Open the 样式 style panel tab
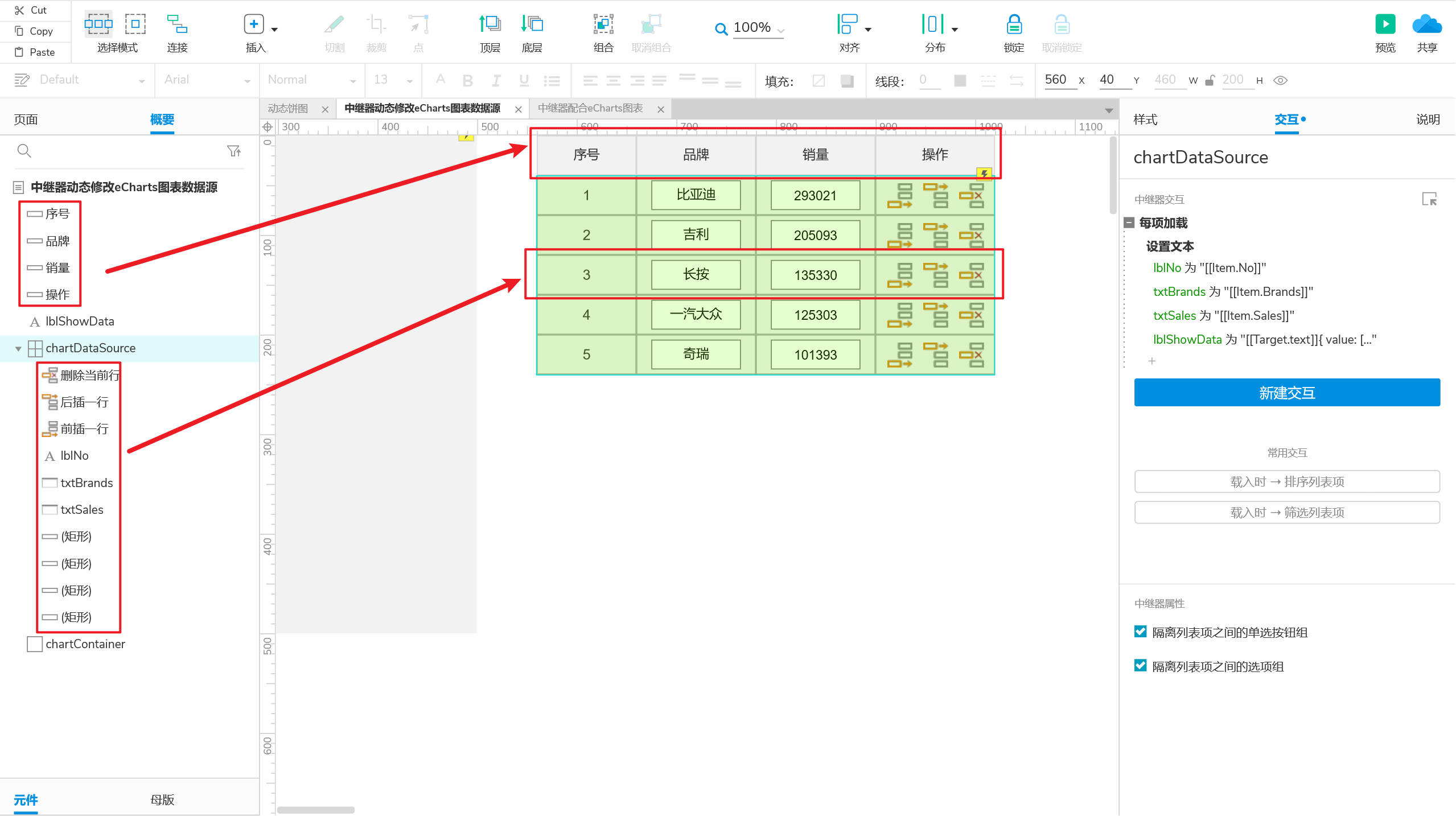 coord(1145,119)
